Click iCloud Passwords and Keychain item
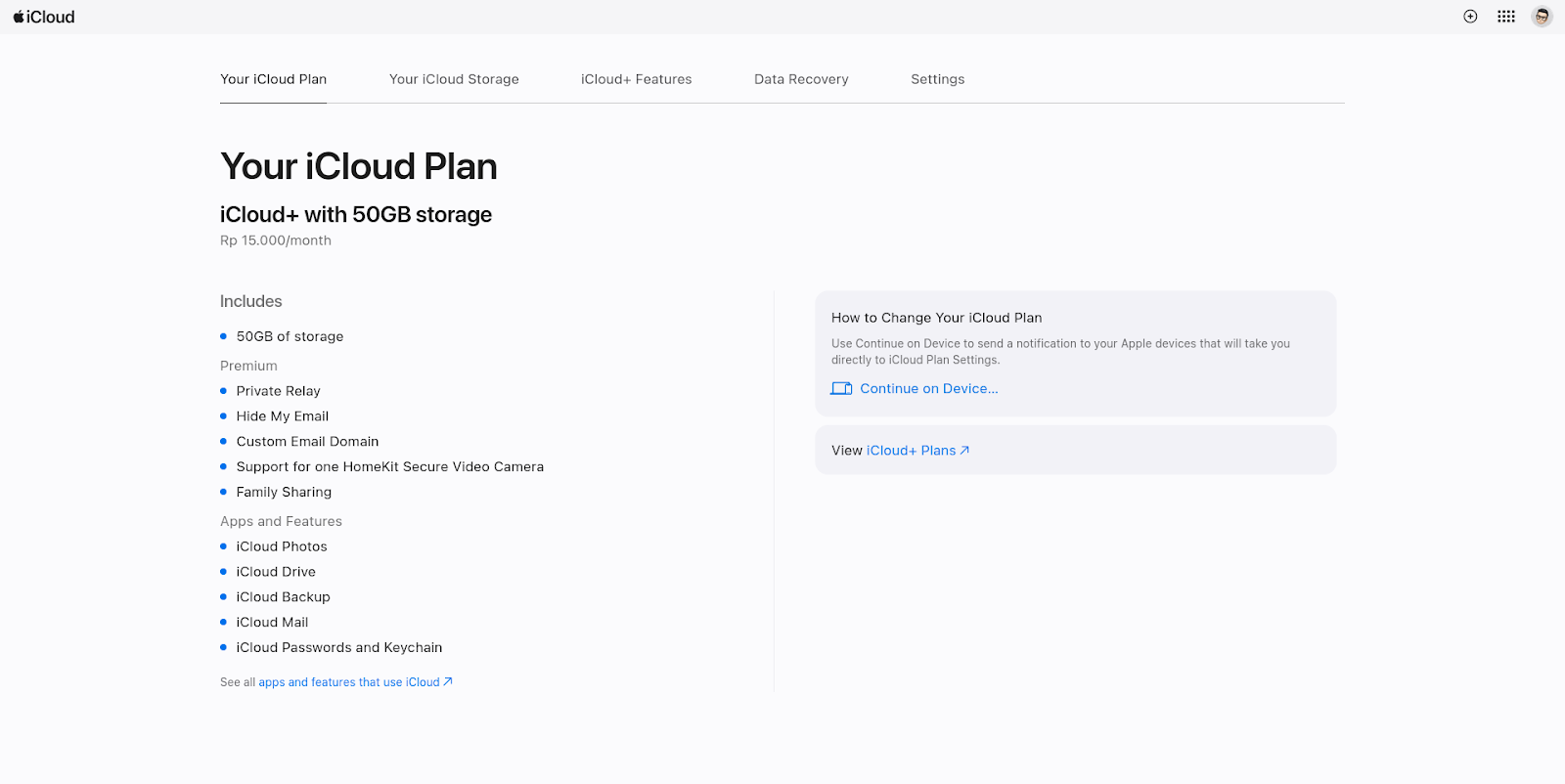Screen dimensions: 1565x784 pos(338,648)
